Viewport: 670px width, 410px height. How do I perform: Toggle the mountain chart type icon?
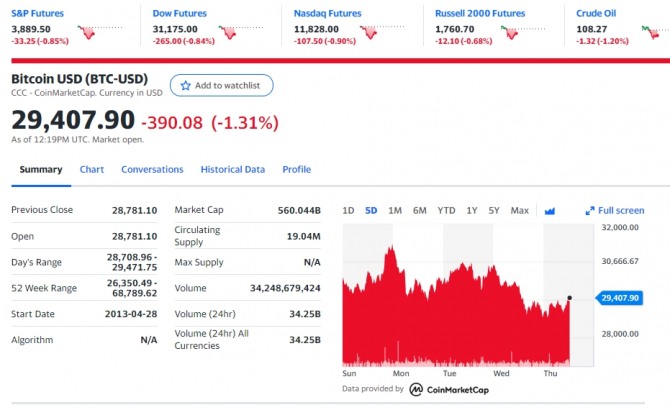(x=549, y=211)
